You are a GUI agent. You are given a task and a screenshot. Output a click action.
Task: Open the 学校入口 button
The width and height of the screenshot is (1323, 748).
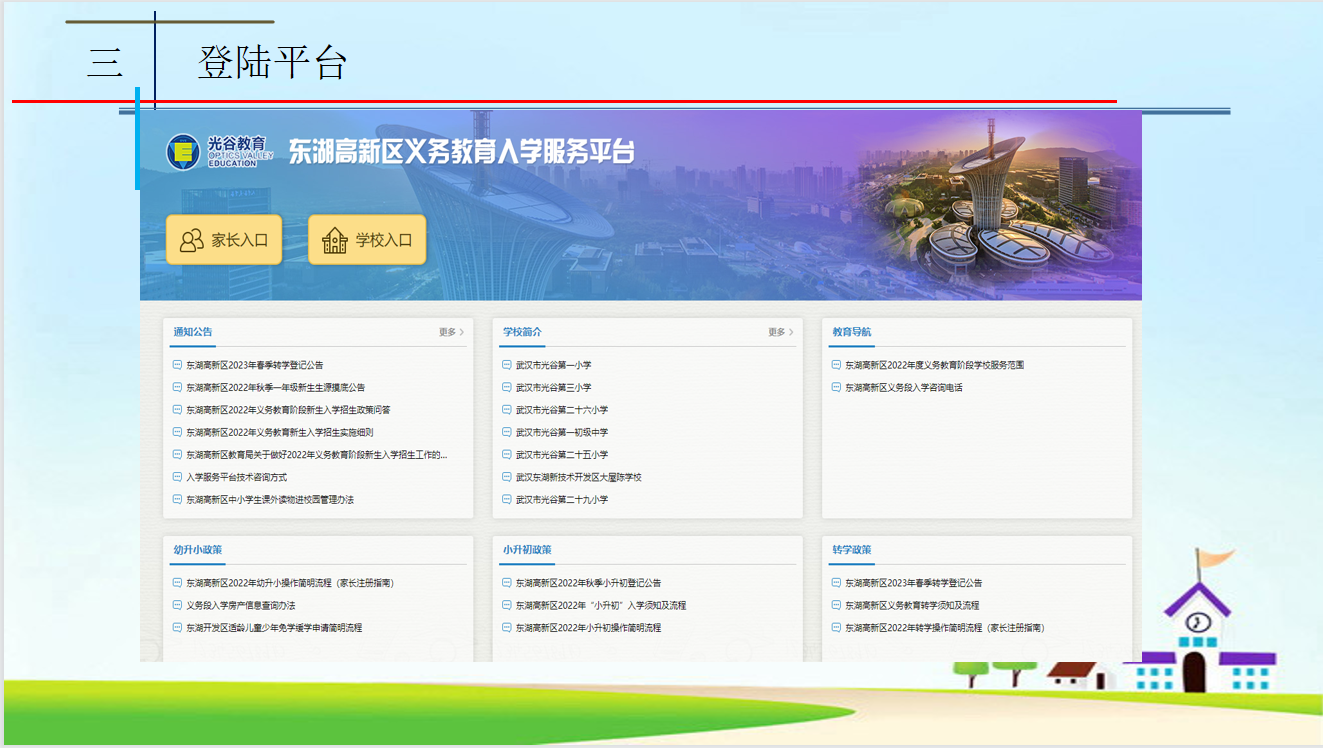pyautogui.click(x=367, y=240)
